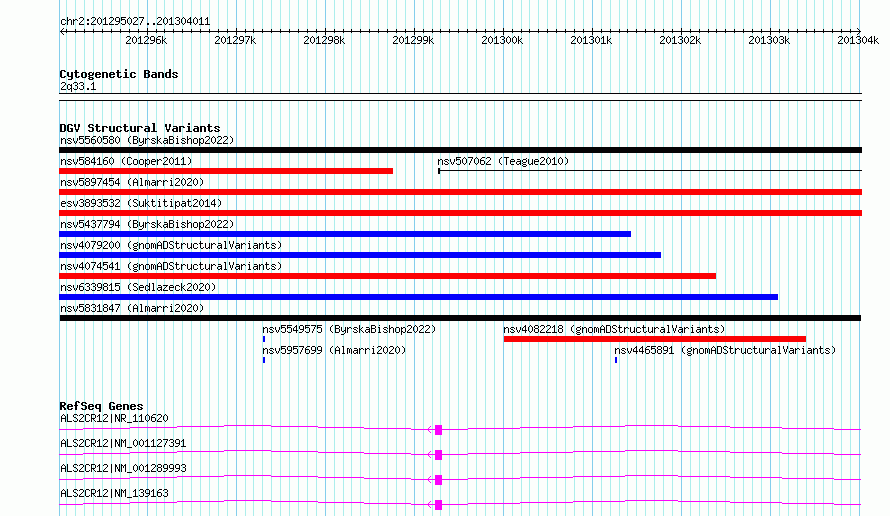Image resolution: width=890 pixels, height=516 pixels.
Task: Open the nsv5437794 (ByrskaBishop2022) label
Action: pos(147,224)
